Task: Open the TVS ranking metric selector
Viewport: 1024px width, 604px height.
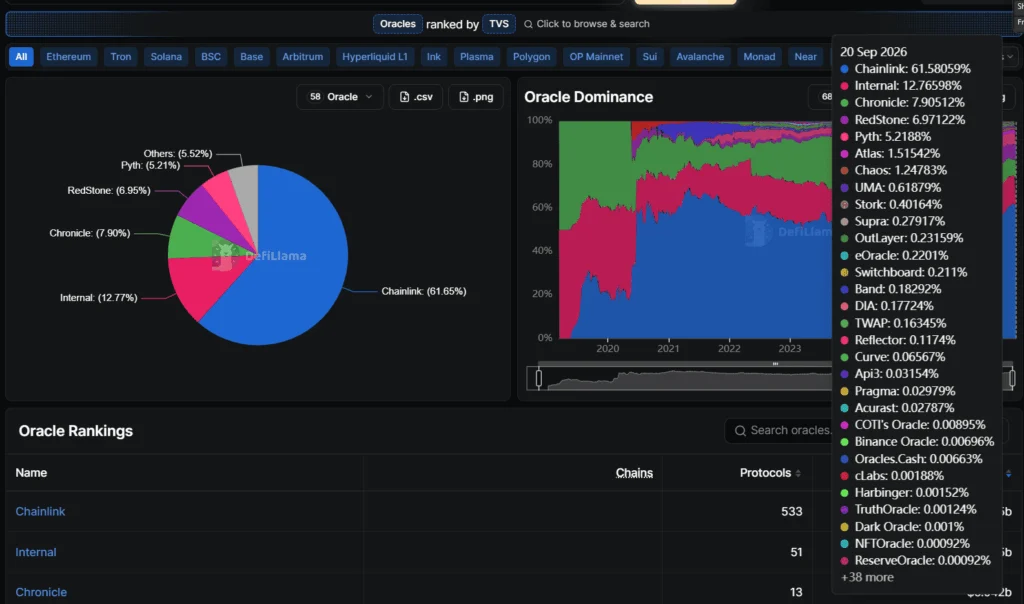Action: [x=499, y=24]
